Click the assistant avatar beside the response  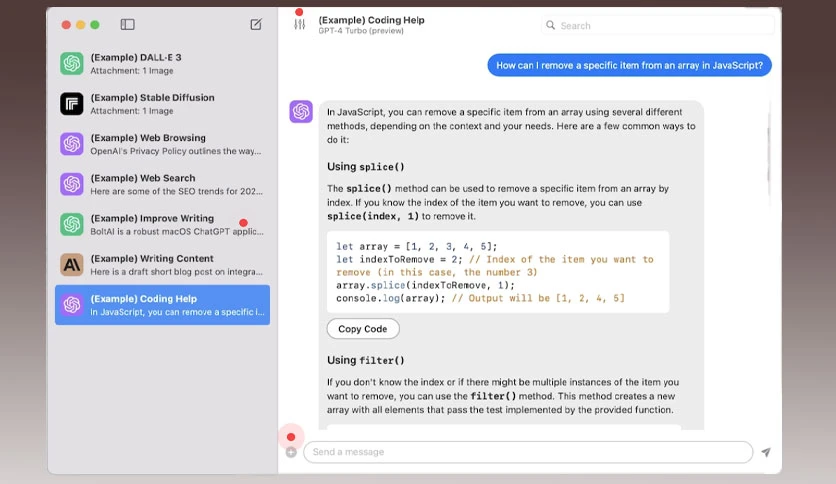click(301, 112)
